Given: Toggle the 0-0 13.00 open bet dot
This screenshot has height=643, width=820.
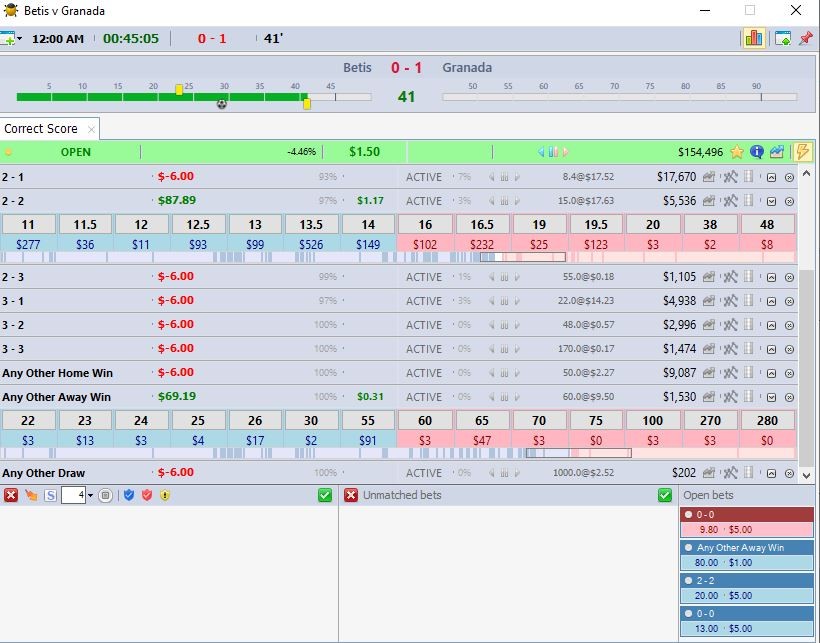Looking at the screenshot, I should pyautogui.click(x=689, y=613).
